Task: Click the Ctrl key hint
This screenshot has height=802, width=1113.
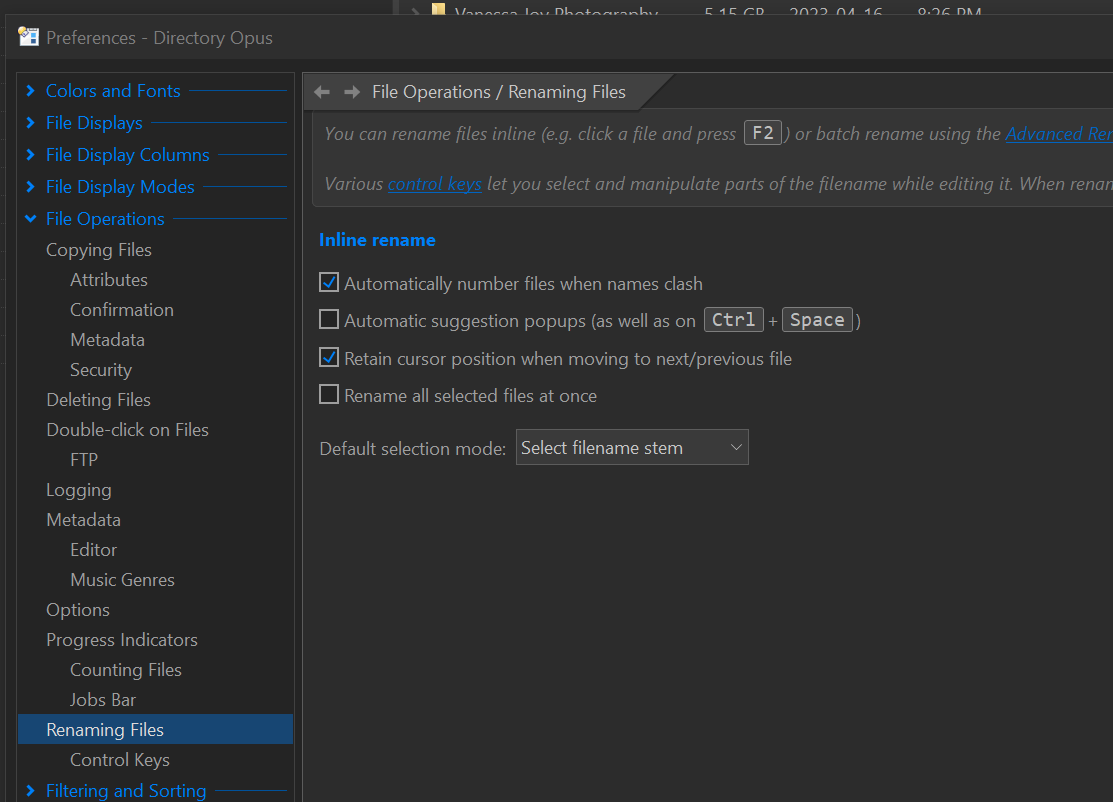Action: pyautogui.click(x=733, y=319)
